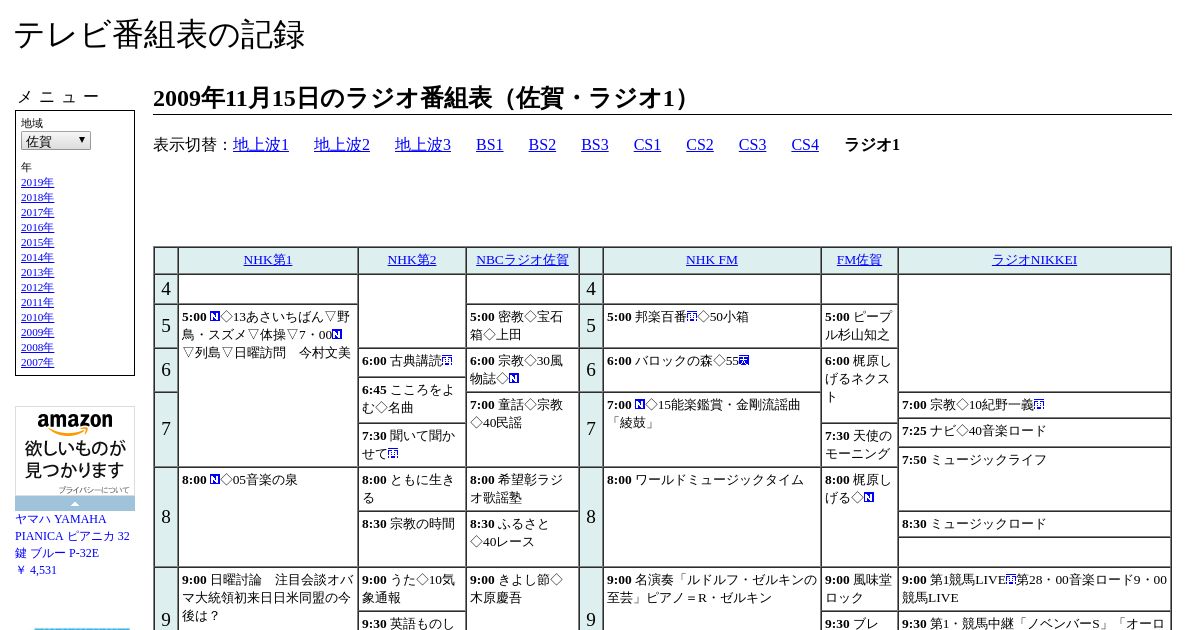The height and width of the screenshot is (630, 1200).
Task: Open the 2014年 year link
Action: [x=37, y=257]
